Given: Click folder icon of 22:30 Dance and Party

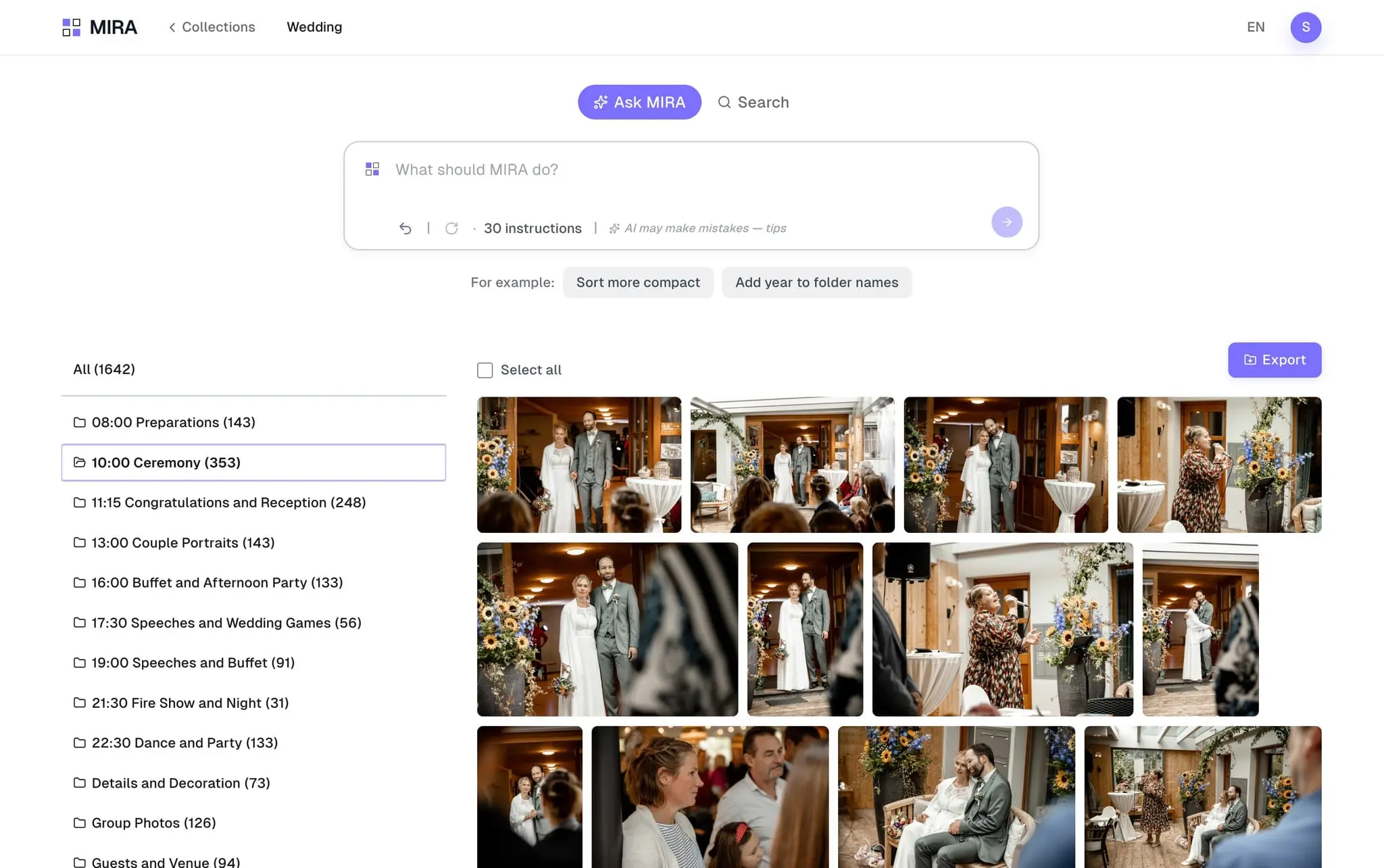Looking at the screenshot, I should pyautogui.click(x=79, y=742).
